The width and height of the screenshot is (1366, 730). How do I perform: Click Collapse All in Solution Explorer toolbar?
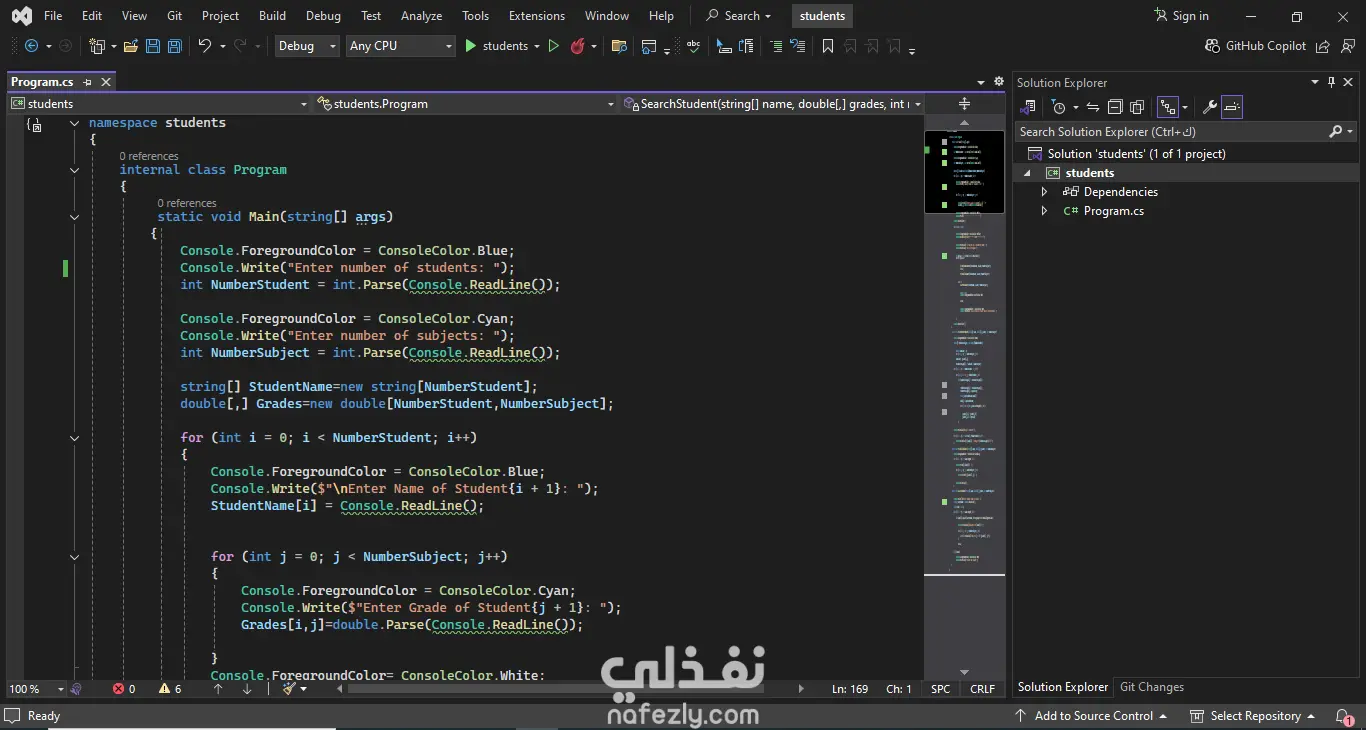1115,107
